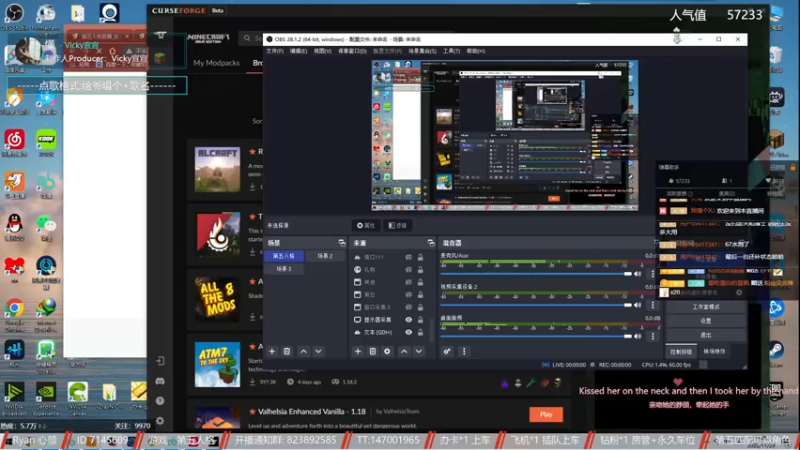Screen dimensions: 800x450
Task: Move scene down with Scenes down arrow
Action: coord(318,352)
